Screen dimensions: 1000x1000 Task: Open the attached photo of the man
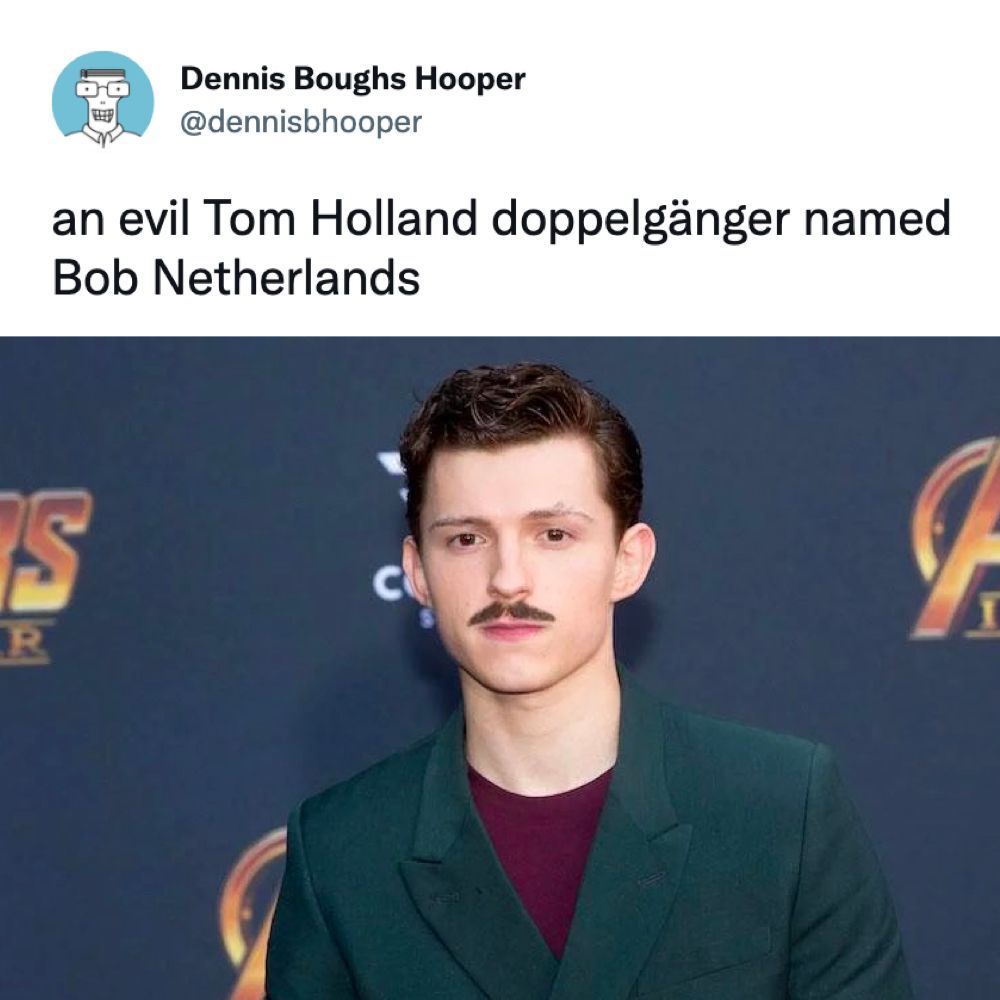tap(500, 668)
